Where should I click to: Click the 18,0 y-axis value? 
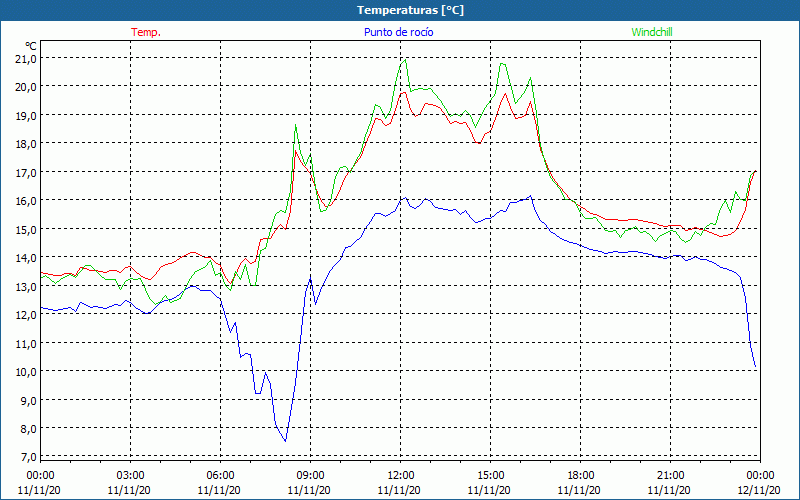[x=26, y=143]
